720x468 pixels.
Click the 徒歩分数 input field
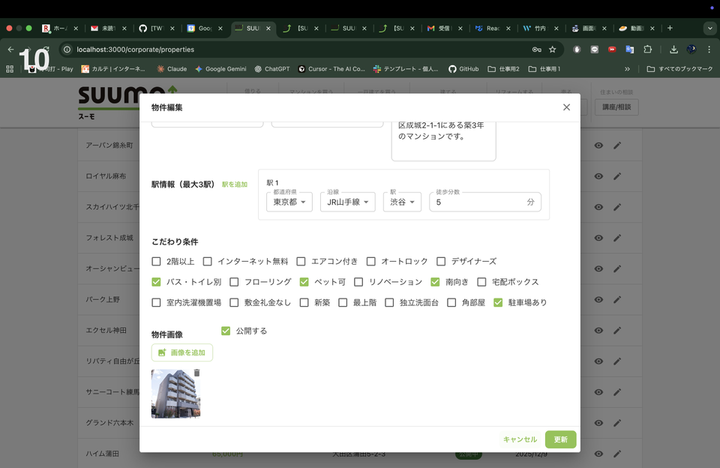[x=485, y=202]
